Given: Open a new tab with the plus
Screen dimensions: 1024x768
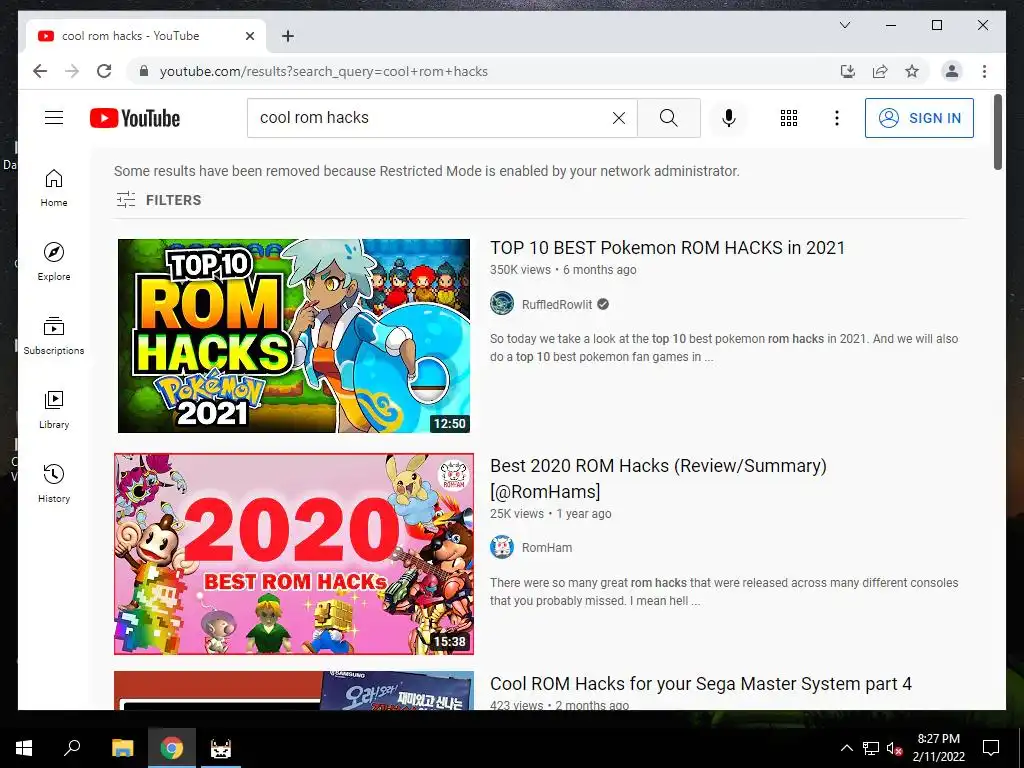Looking at the screenshot, I should click(287, 36).
